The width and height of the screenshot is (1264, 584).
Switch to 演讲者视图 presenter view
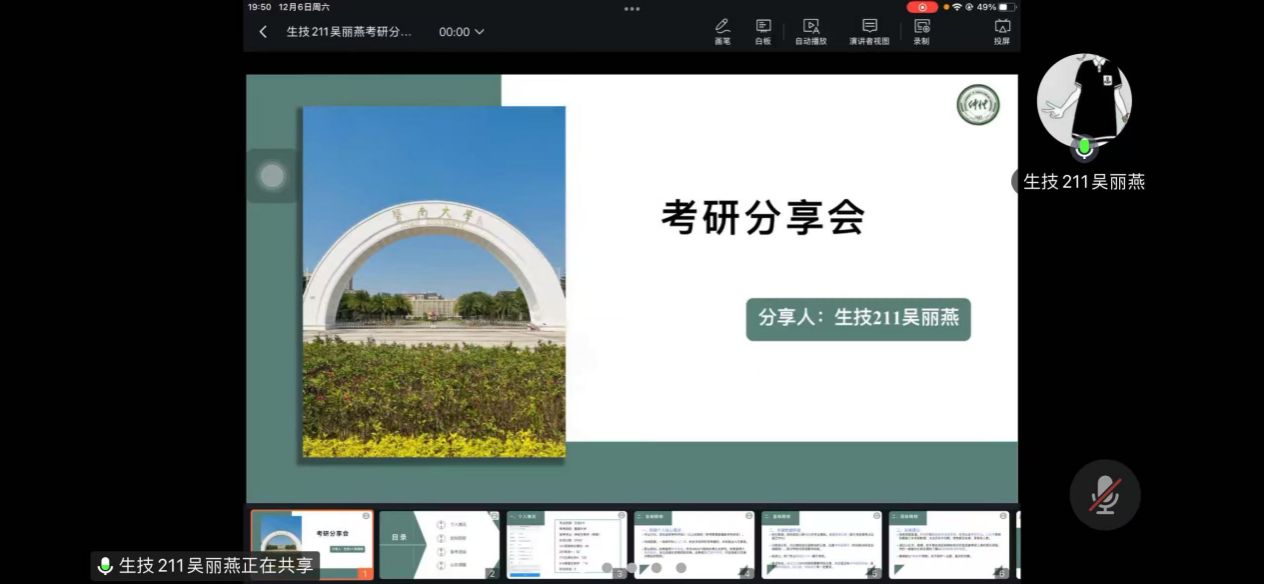(x=869, y=31)
